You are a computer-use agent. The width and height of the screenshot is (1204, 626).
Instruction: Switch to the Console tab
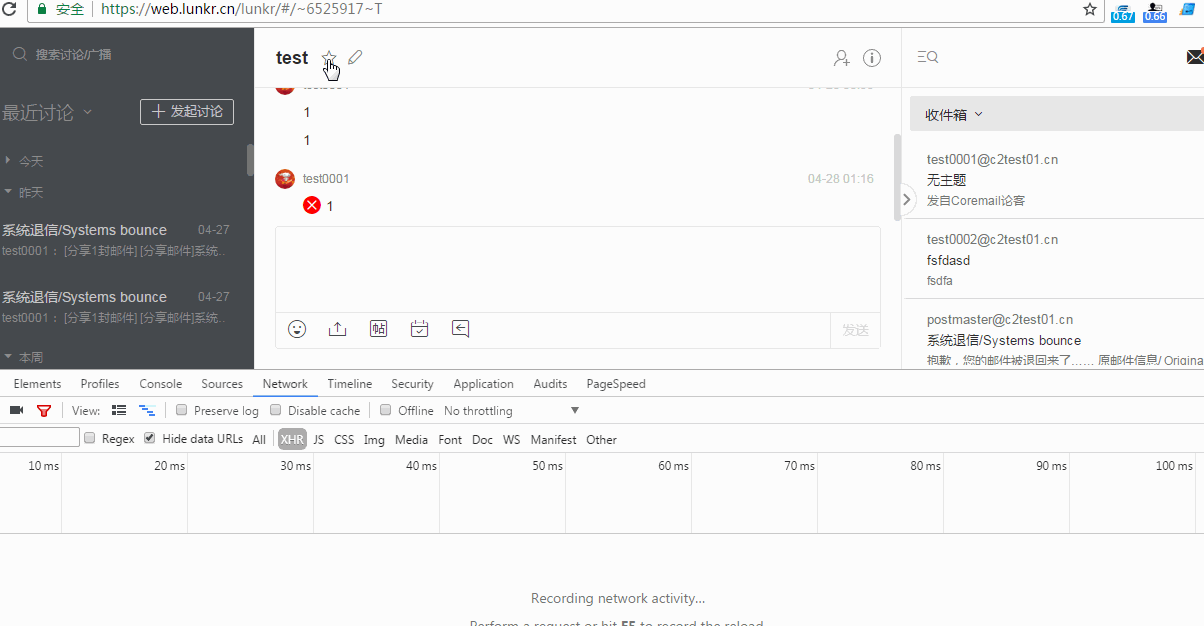161,384
